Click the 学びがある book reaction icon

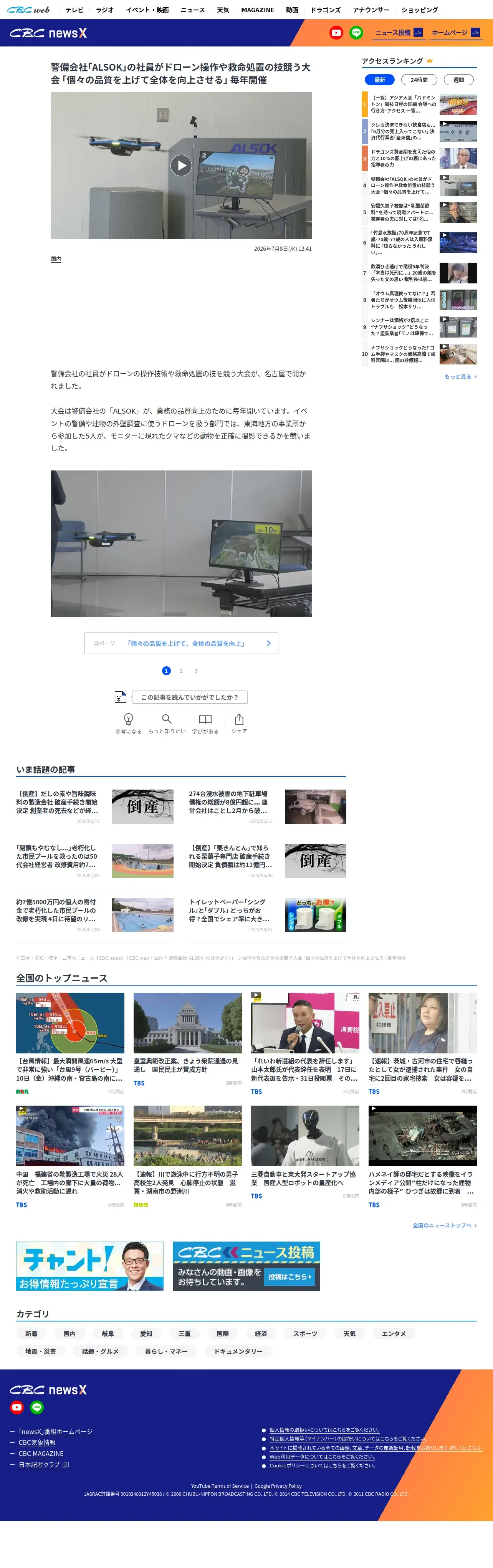click(x=205, y=719)
